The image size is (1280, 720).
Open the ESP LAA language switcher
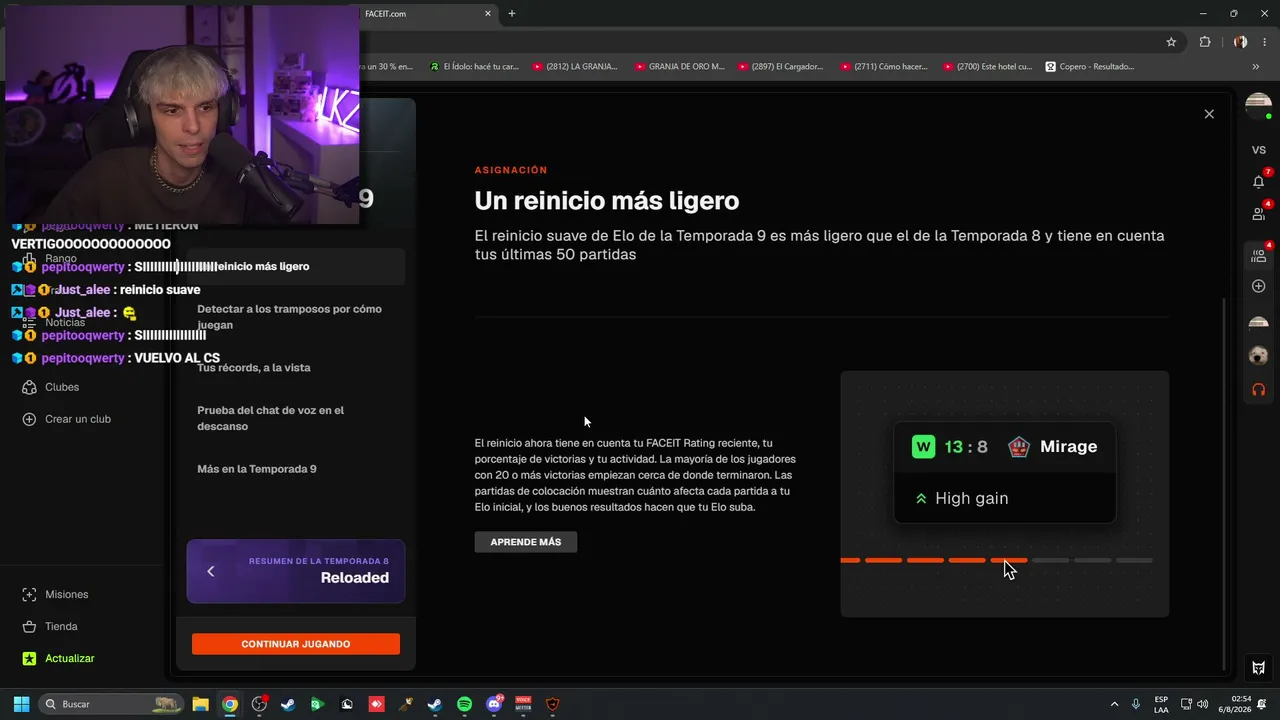click(x=1161, y=704)
